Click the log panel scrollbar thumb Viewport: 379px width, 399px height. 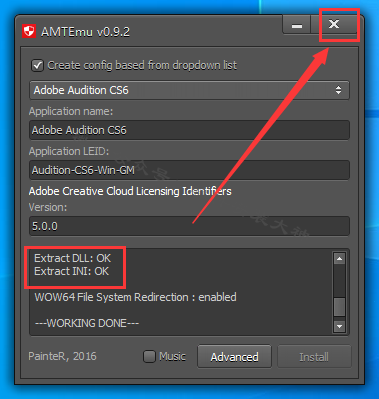click(339, 307)
